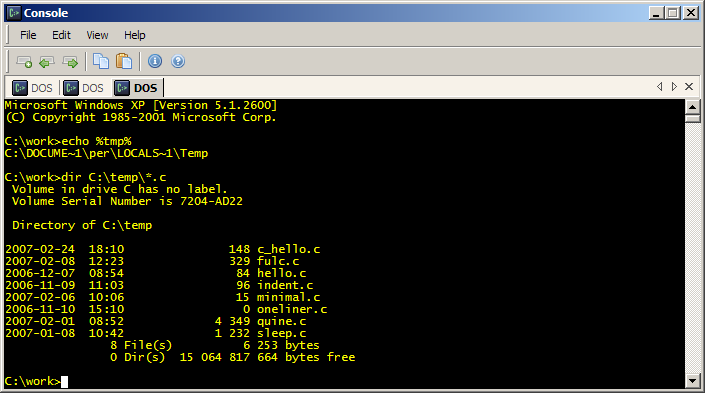Screen dimensions: 705x393
Task: Open the Edit menu
Action: point(61,35)
